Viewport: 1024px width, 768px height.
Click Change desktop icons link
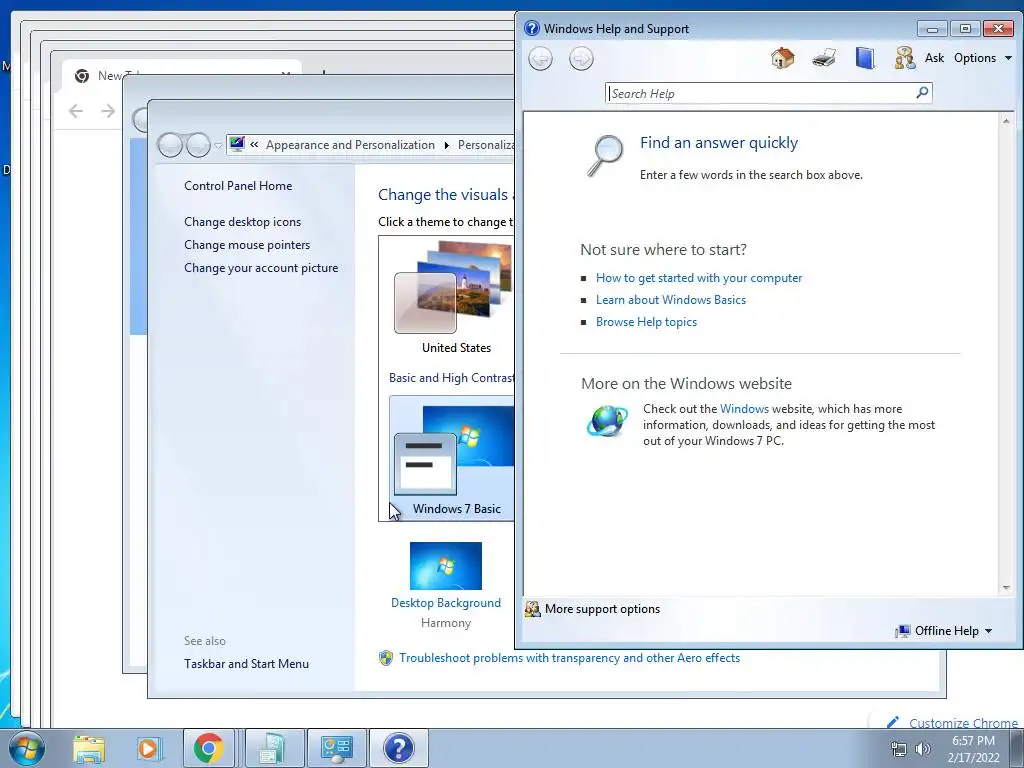coord(242,222)
